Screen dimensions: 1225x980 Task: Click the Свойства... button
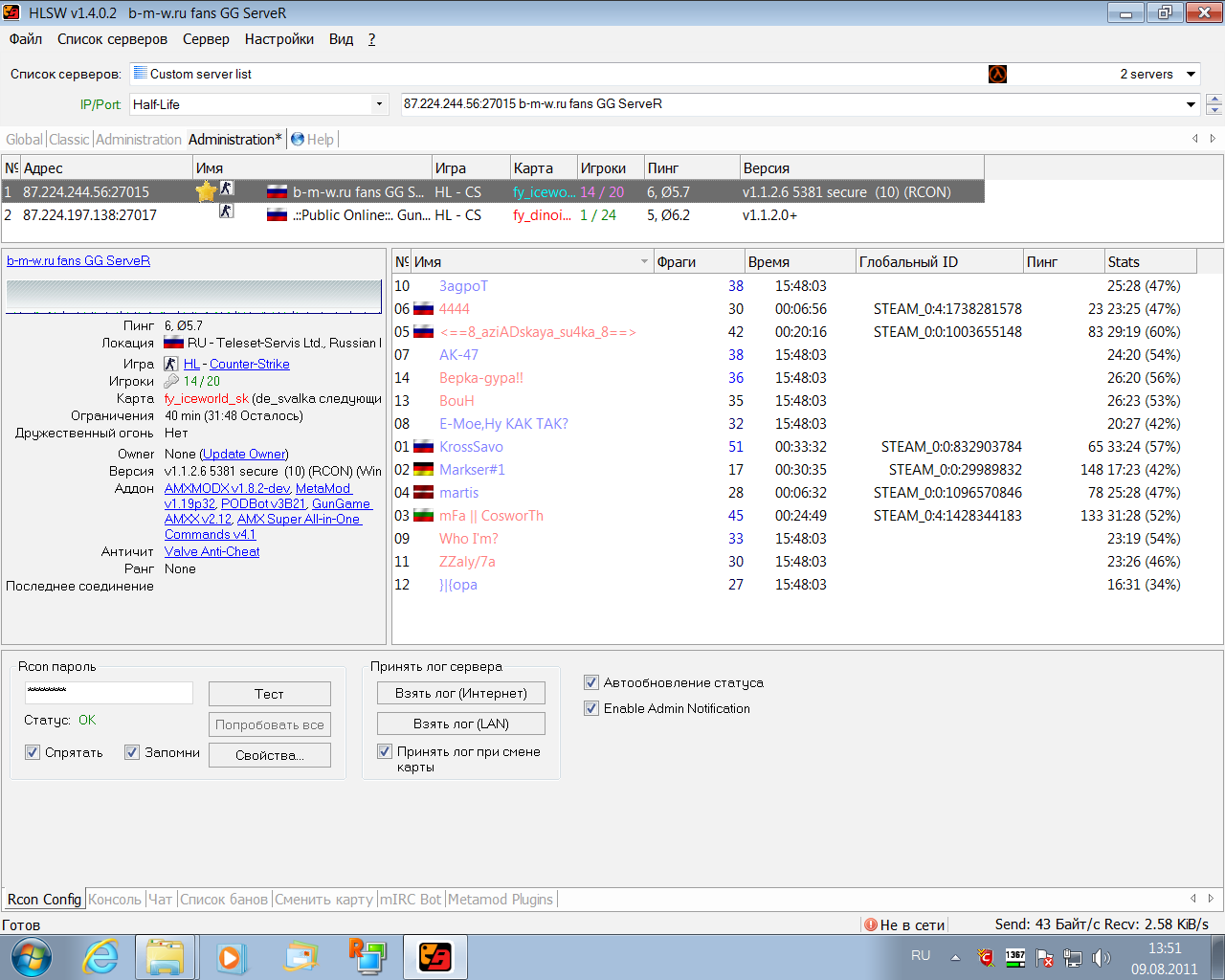coord(270,755)
